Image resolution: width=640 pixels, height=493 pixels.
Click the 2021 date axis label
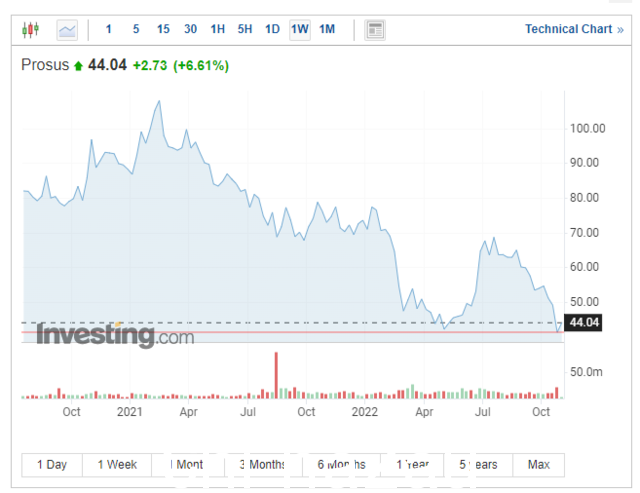(129, 412)
